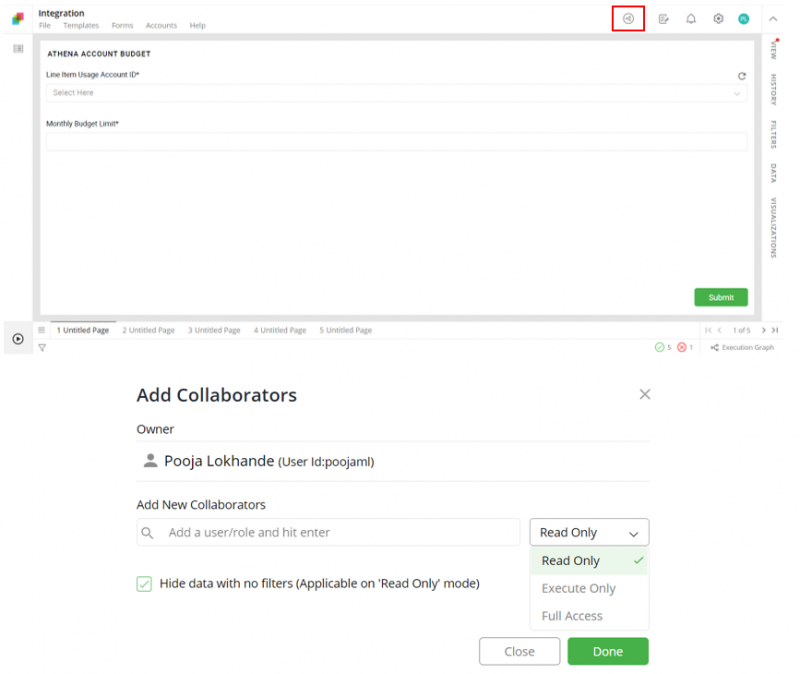Choose Full Access permission option

(572, 616)
